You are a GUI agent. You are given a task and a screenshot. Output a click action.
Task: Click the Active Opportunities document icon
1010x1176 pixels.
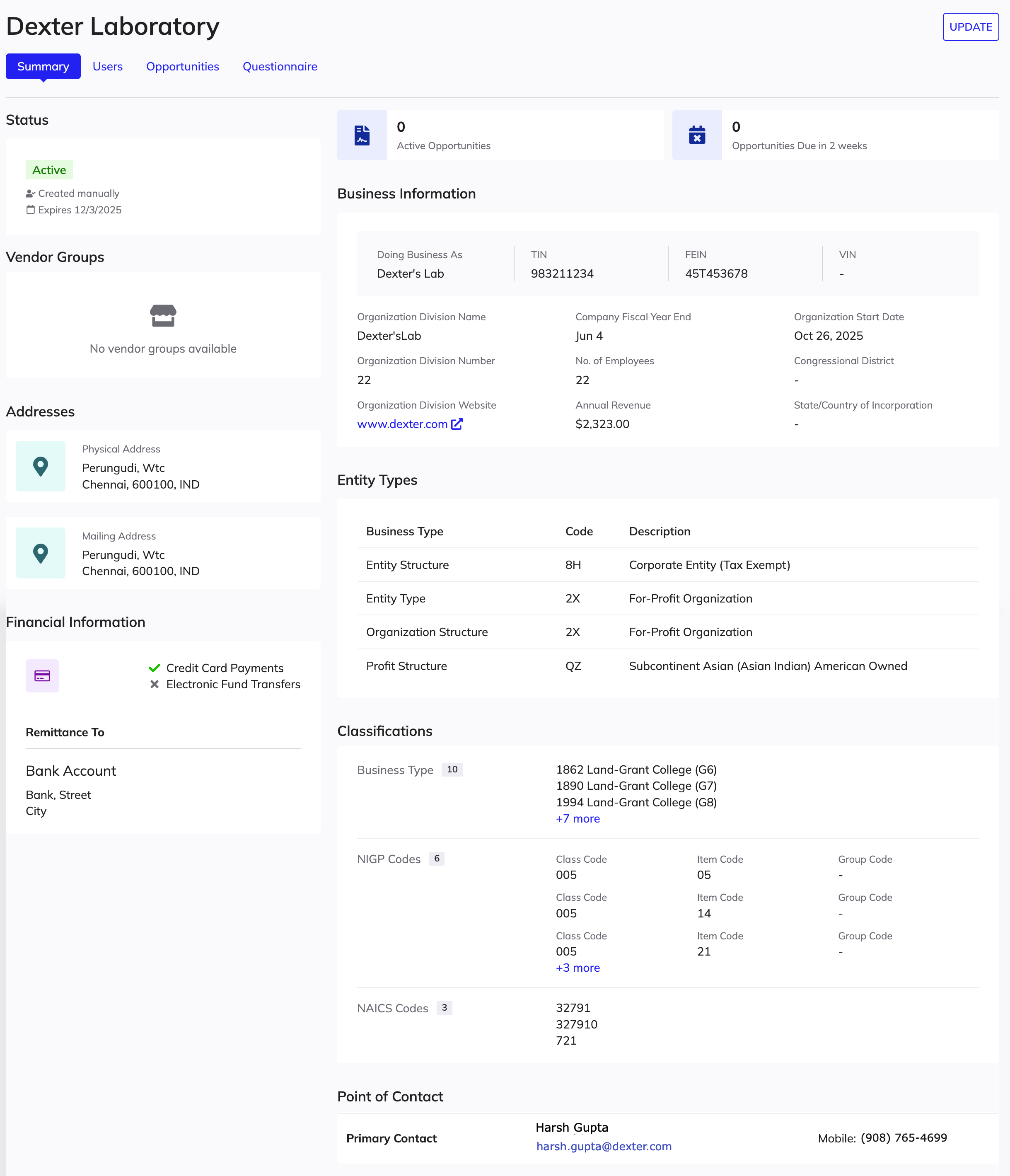coord(362,135)
